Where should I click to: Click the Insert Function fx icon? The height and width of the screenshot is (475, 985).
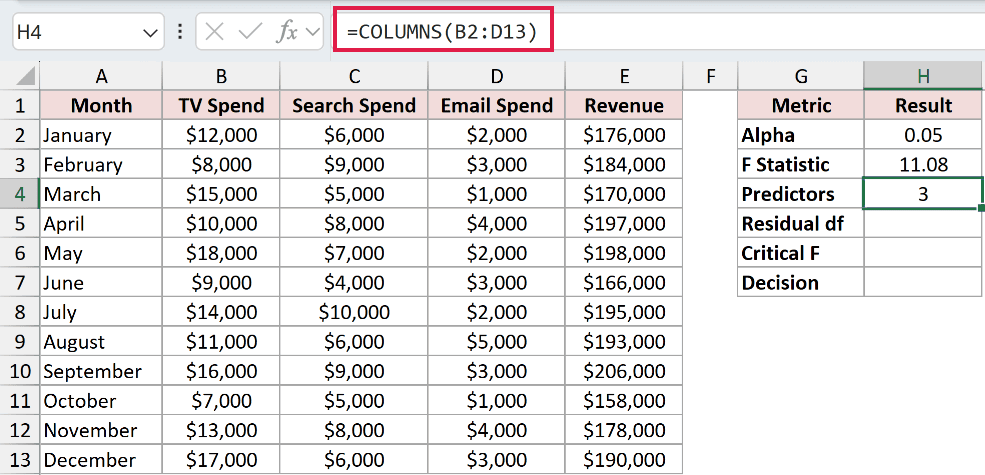coord(288,33)
